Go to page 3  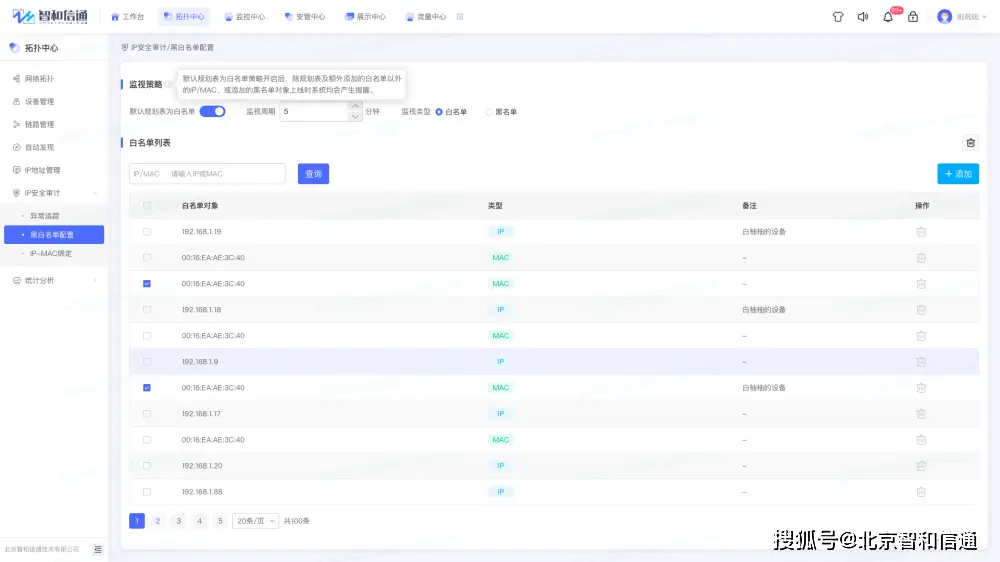point(179,521)
